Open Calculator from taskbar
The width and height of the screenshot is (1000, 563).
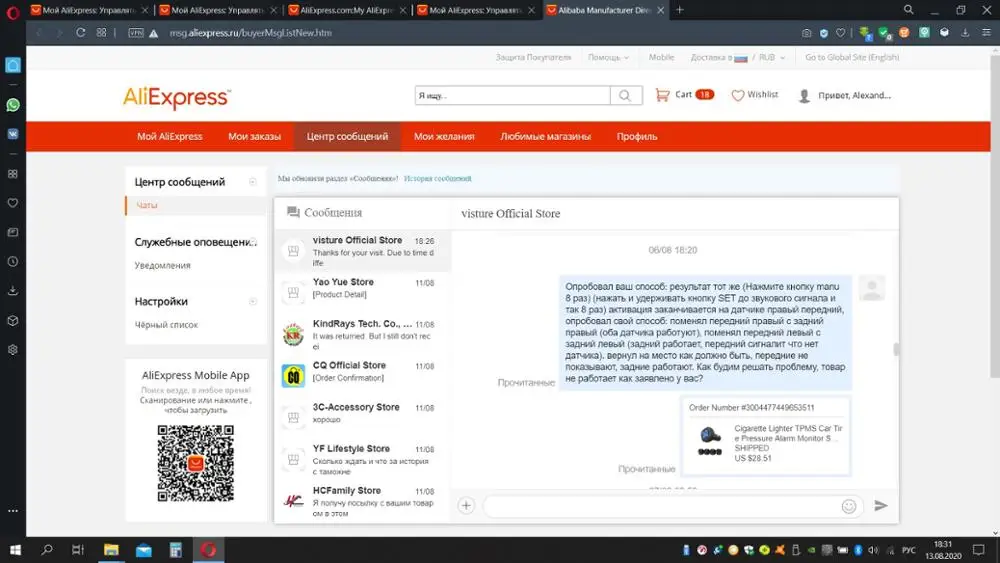175,550
